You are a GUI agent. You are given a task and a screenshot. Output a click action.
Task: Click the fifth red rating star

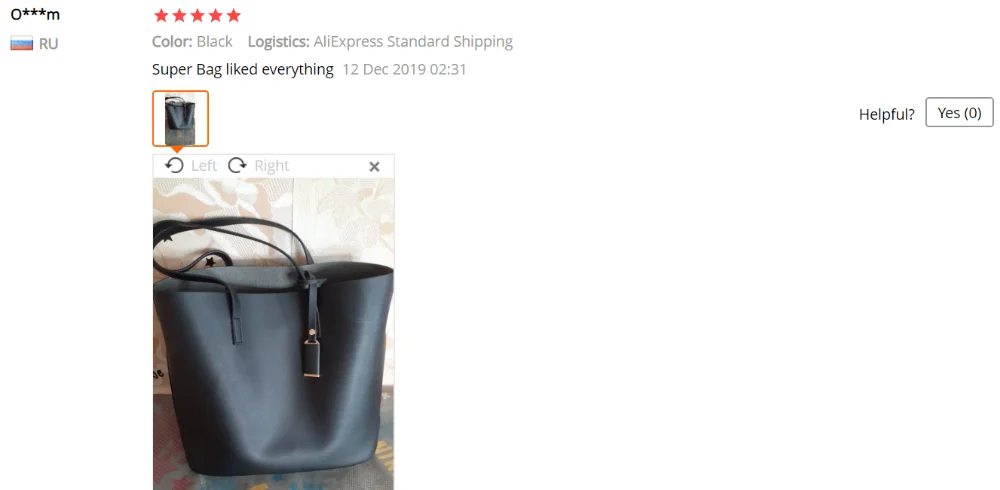[234, 15]
